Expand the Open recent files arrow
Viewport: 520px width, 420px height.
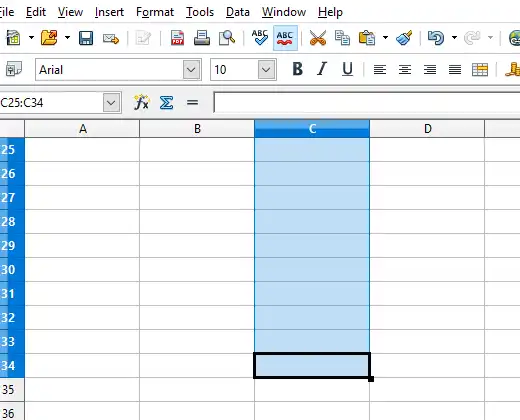coord(67,37)
